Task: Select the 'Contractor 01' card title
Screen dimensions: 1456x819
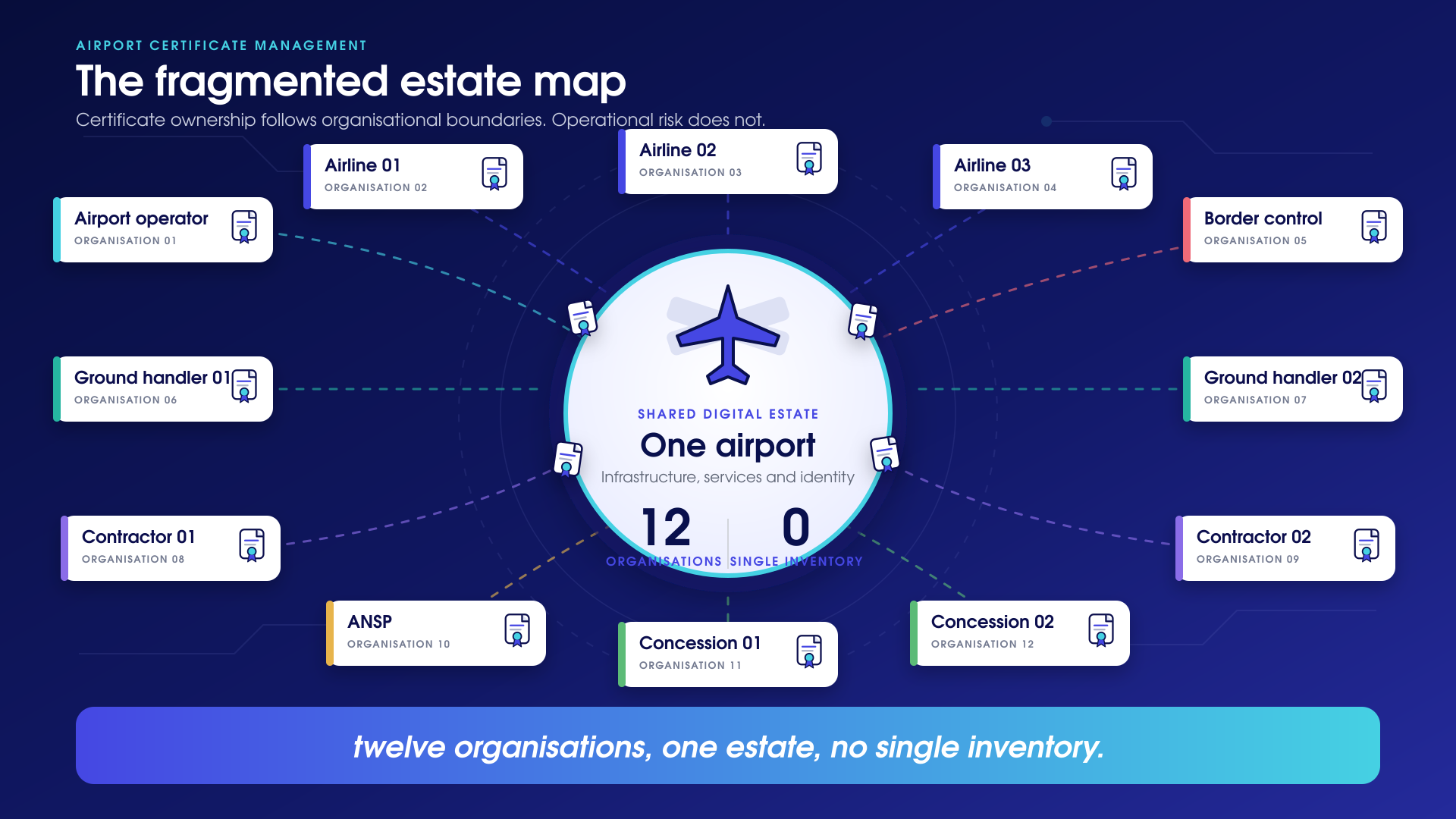Action: click(x=139, y=537)
